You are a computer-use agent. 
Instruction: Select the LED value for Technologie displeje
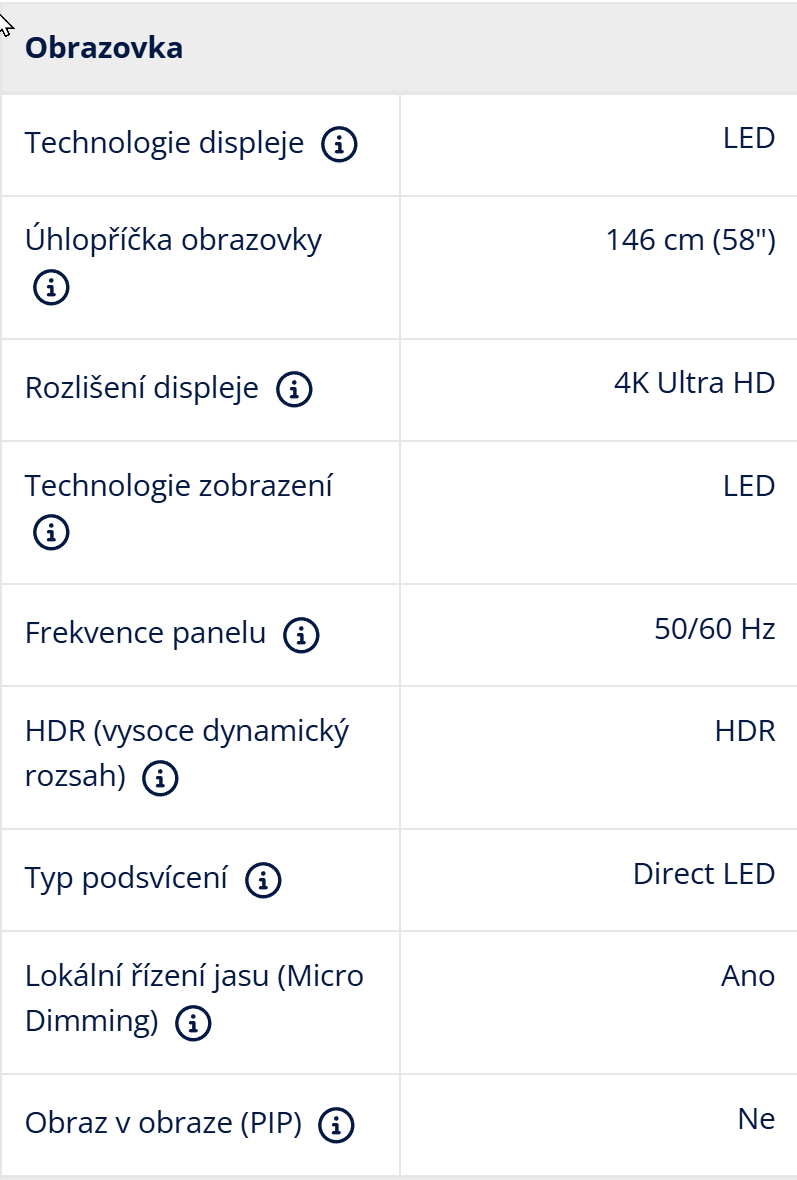click(x=748, y=136)
